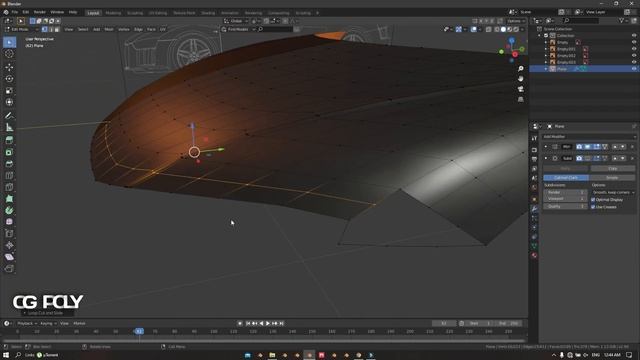The height and width of the screenshot is (360, 640).
Task: Play the timeline animation
Action: [x=268, y=323]
